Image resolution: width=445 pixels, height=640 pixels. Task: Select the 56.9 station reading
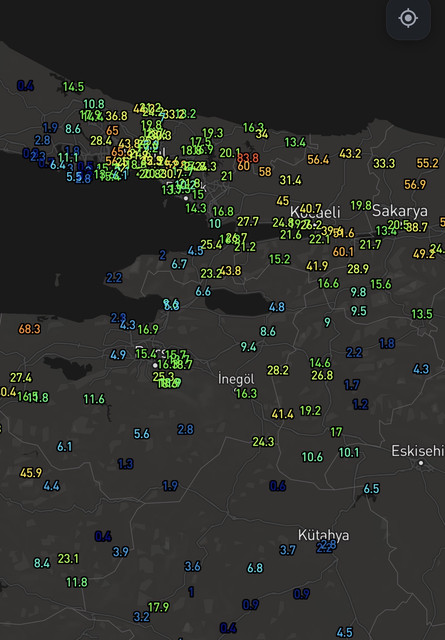(x=415, y=184)
